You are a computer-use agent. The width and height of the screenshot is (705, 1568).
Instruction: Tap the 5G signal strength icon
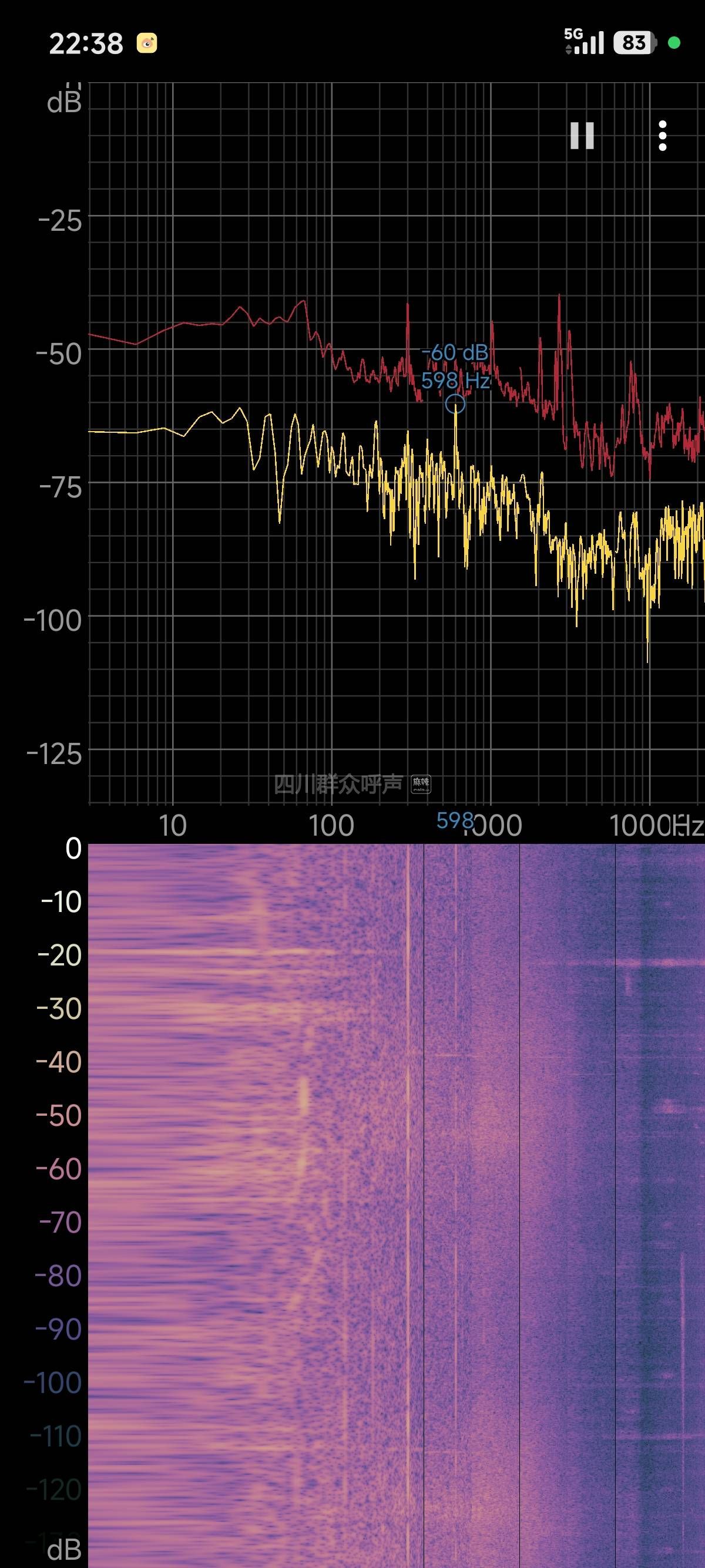583,42
